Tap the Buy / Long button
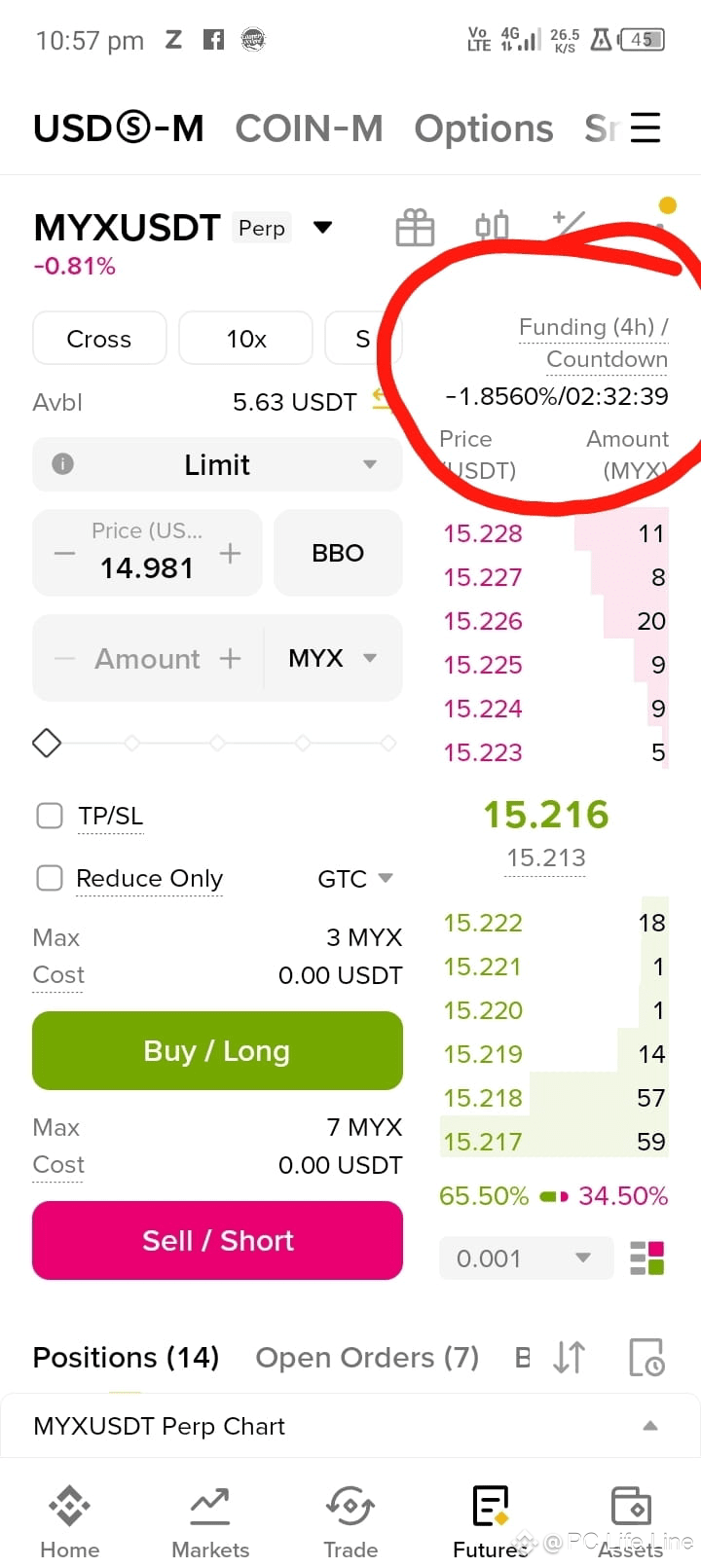Viewport: 701px width, 1568px height. click(x=217, y=1051)
